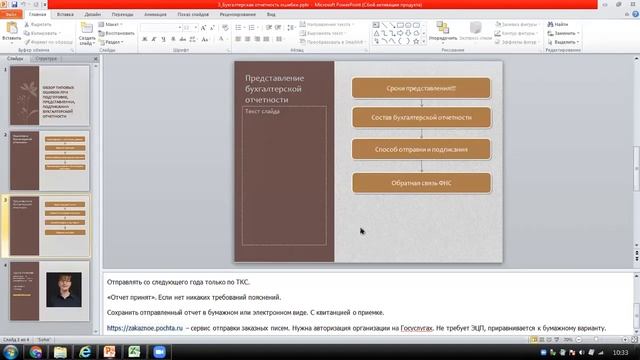Select the right arrow shape in gallery
640x360 pixels.
click(x=400, y=33)
